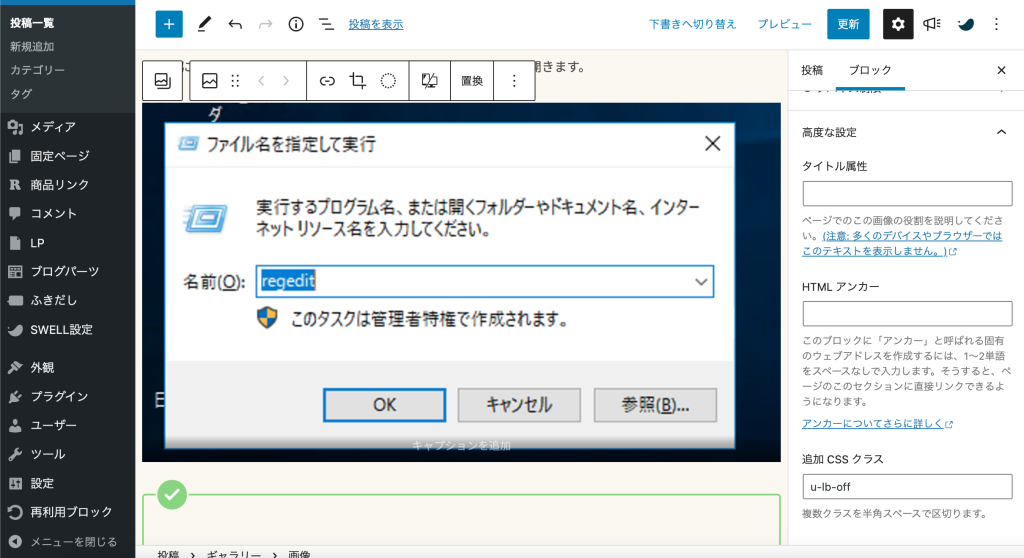1024x558 pixels.
Task: Move image to next position arrow
Action: tap(285, 80)
